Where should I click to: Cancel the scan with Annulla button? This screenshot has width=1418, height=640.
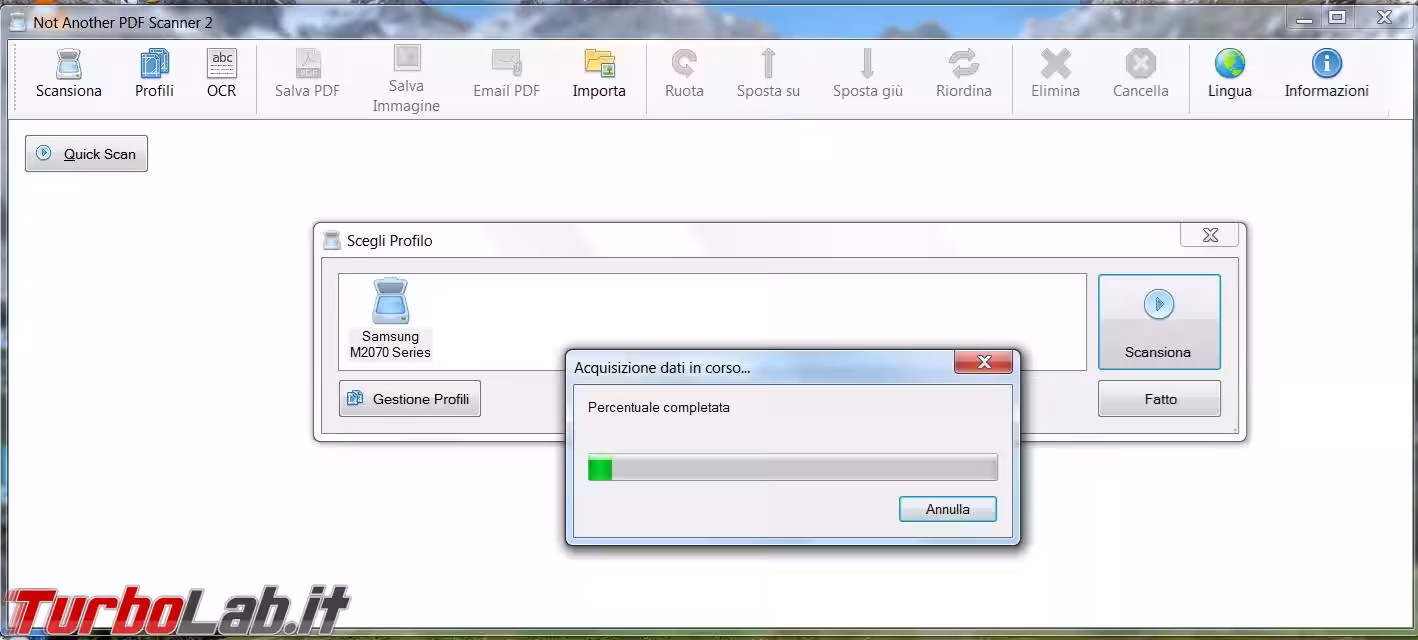point(947,509)
